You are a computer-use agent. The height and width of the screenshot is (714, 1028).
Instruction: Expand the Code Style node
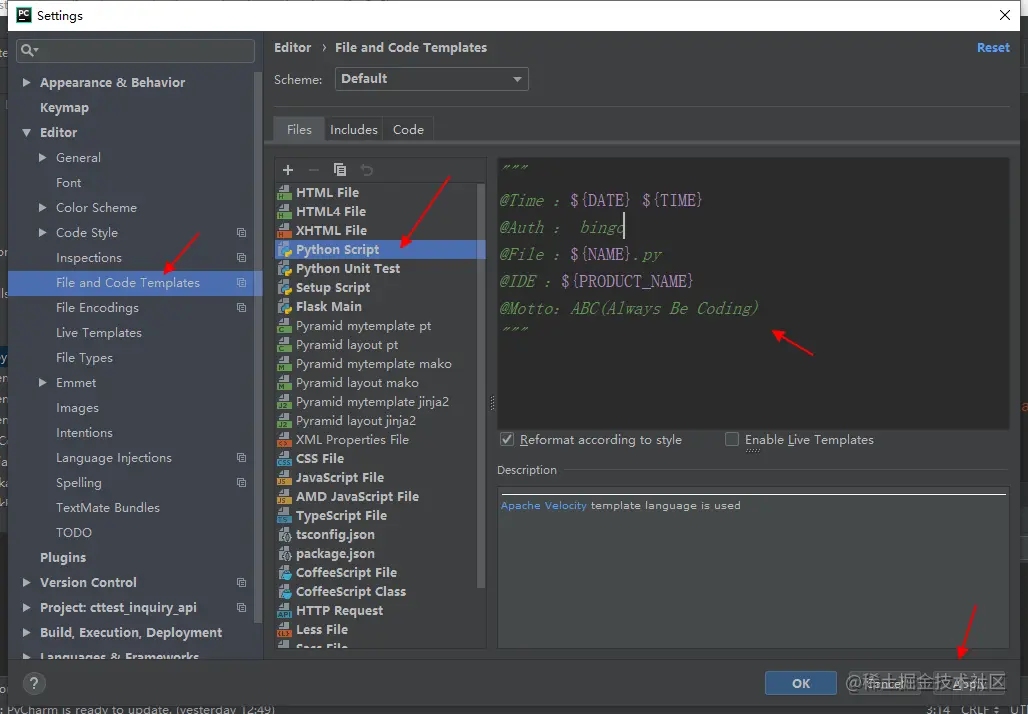[x=43, y=233]
